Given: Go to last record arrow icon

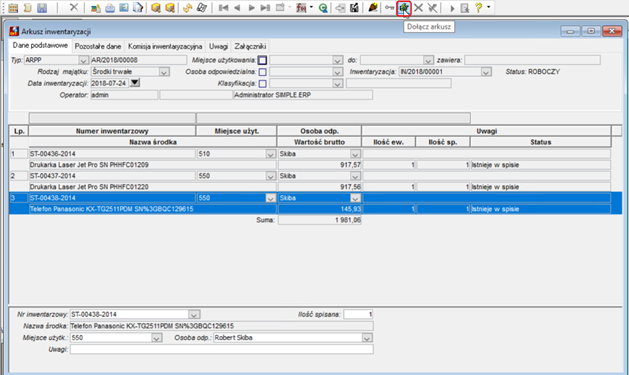Looking at the screenshot, I should (265, 8).
